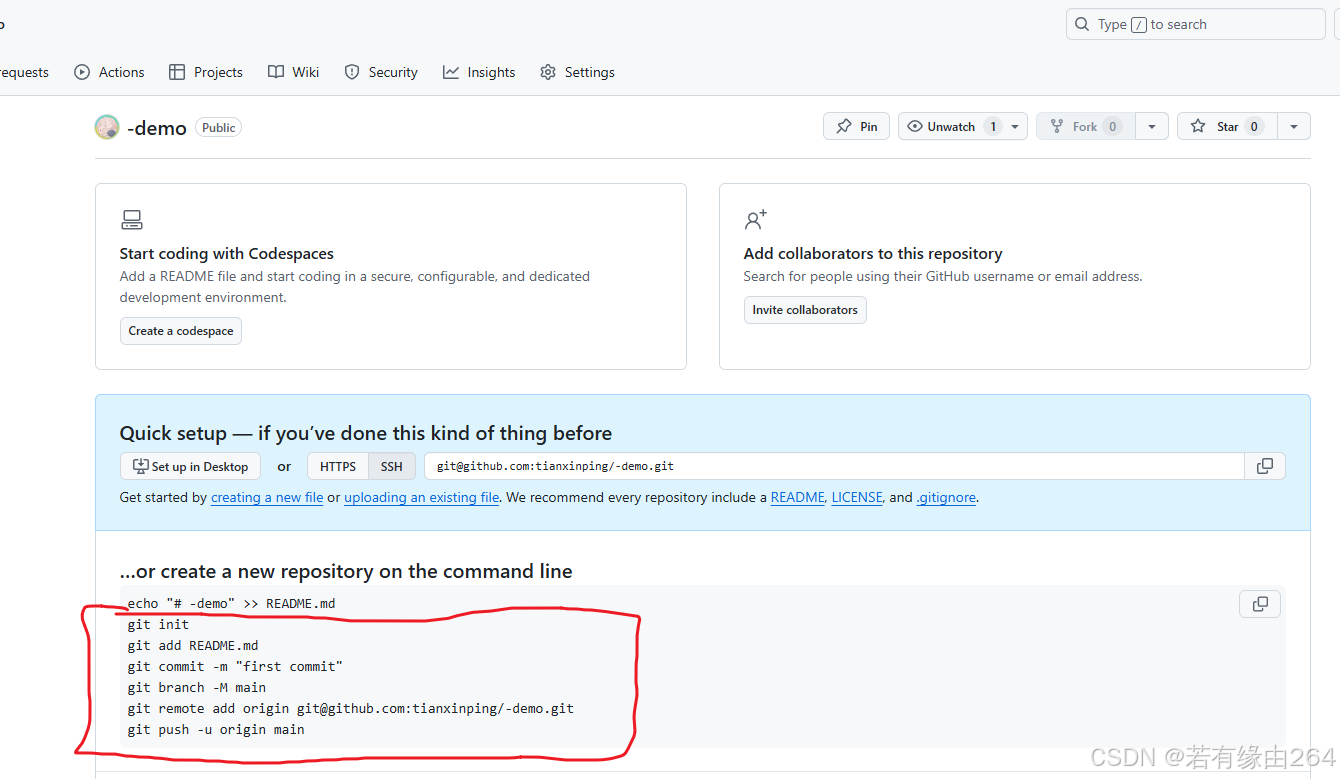This screenshot has height=779, width=1340.
Task: Click the 'git init' command line
Action: (x=158, y=624)
